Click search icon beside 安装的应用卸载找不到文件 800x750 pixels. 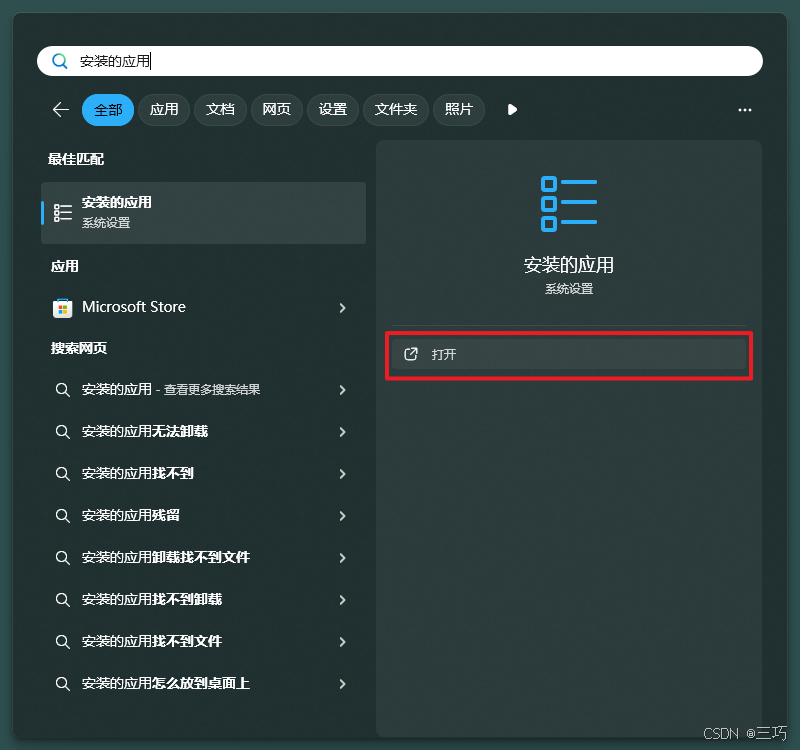click(62, 558)
